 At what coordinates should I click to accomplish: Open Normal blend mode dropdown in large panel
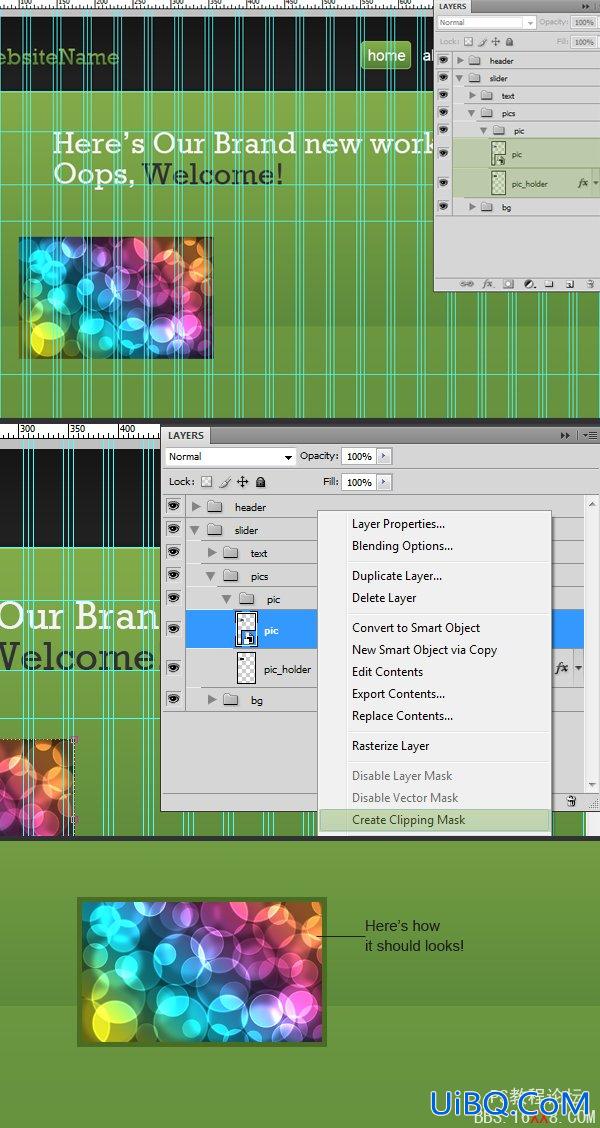click(x=231, y=456)
